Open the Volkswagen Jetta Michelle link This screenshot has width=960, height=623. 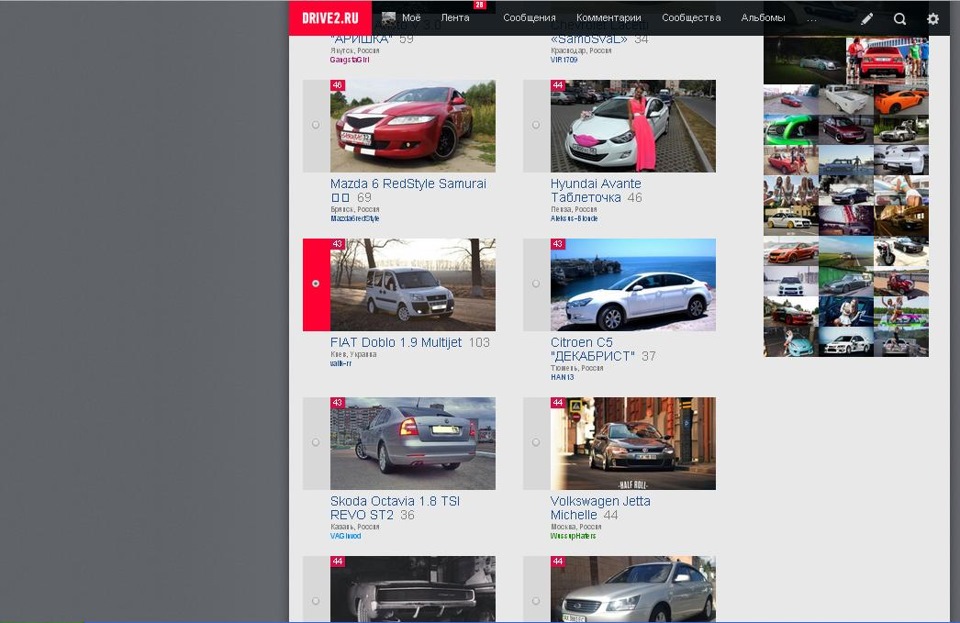click(600, 508)
